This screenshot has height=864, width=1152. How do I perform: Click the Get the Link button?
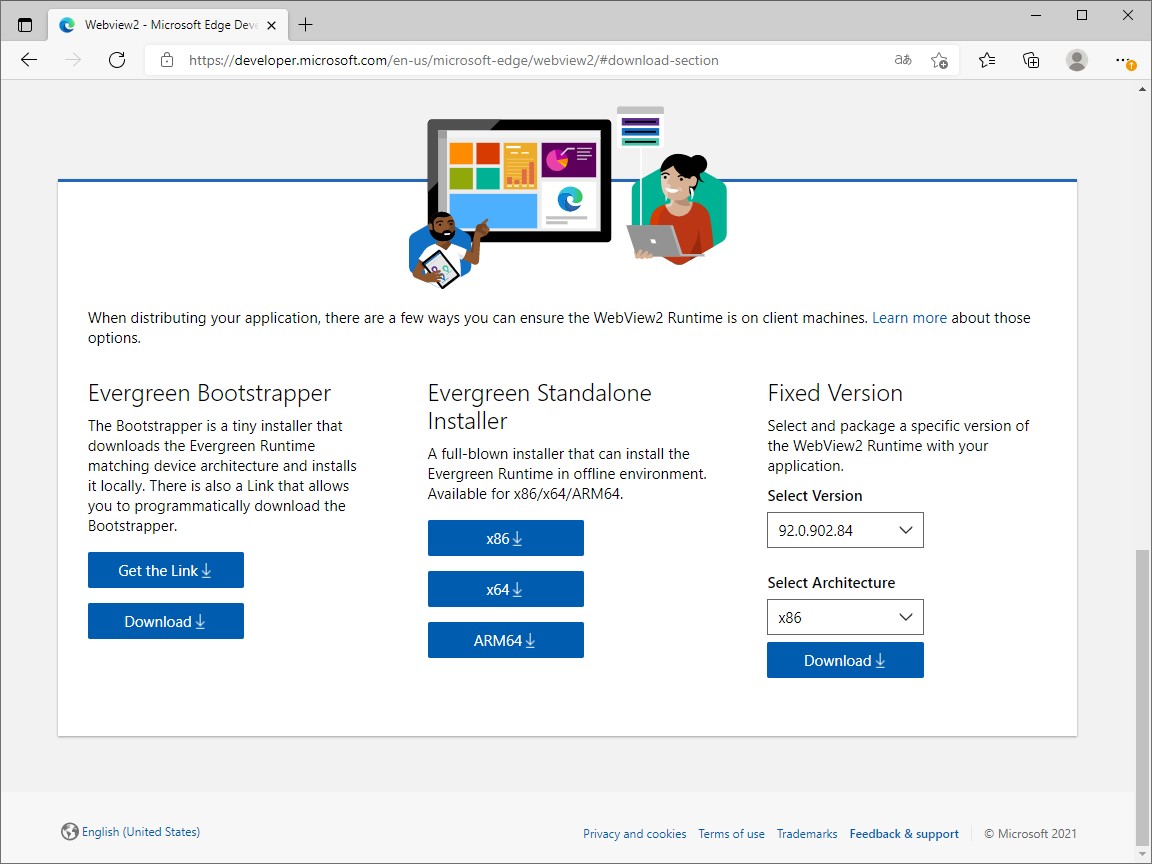click(x=165, y=570)
